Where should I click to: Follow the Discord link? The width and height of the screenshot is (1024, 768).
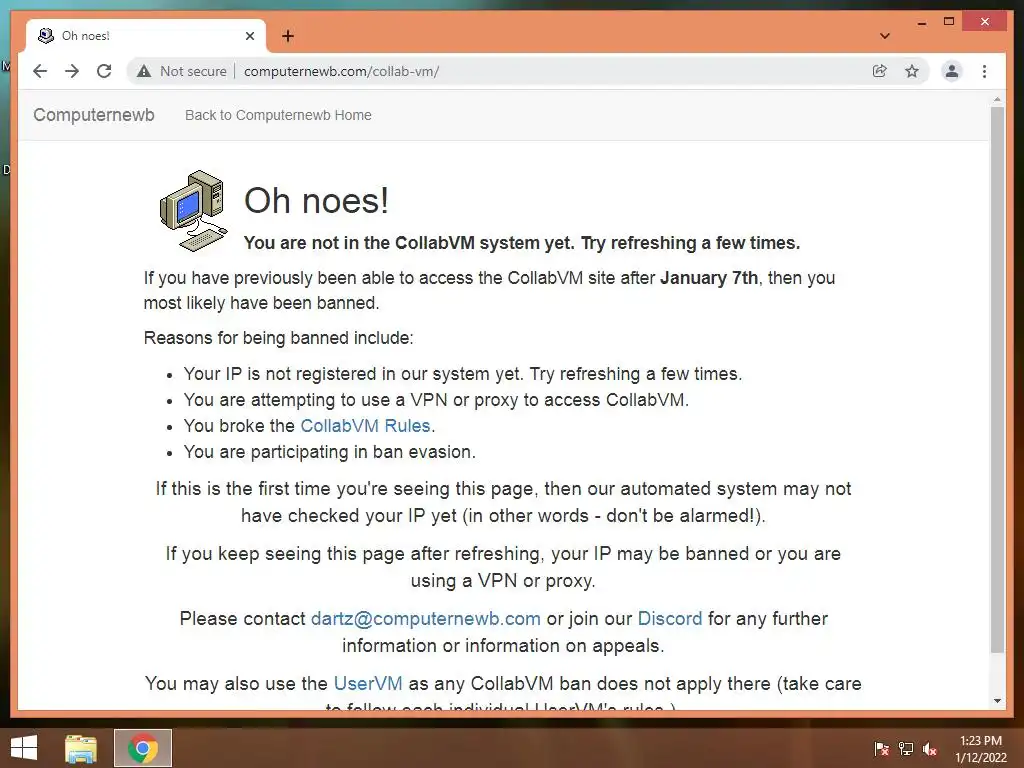tap(670, 618)
